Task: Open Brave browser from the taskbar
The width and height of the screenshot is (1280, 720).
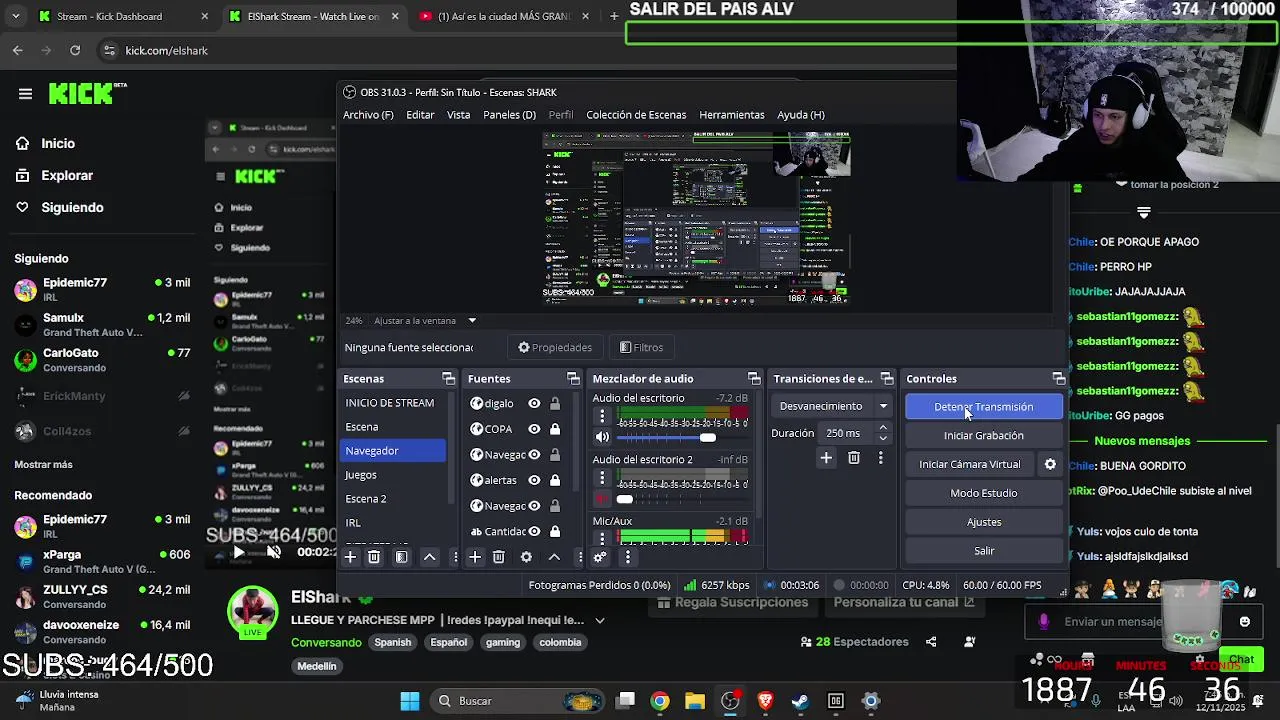Action: point(765,701)
